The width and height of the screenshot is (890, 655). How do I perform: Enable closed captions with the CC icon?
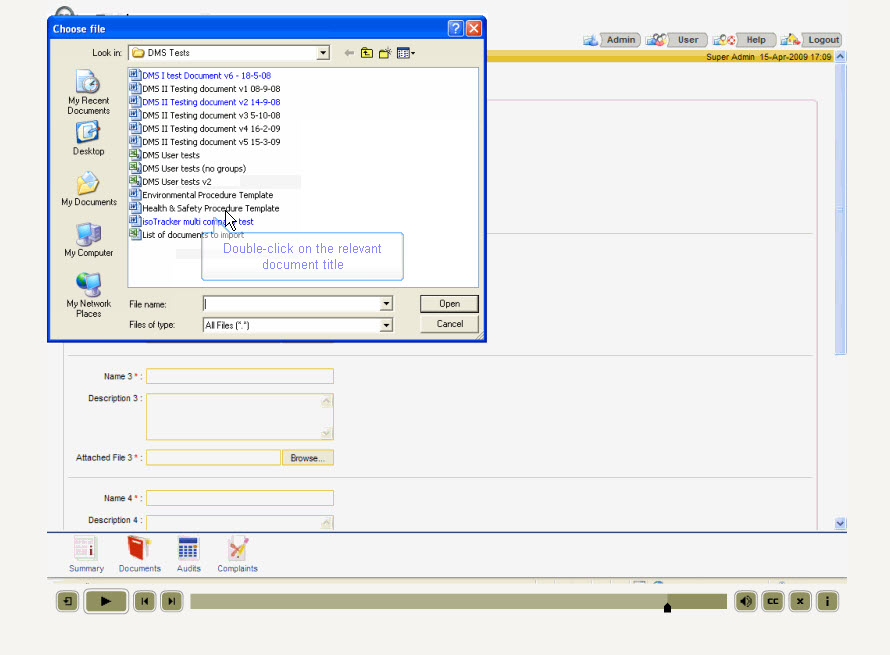click(772, 601)
